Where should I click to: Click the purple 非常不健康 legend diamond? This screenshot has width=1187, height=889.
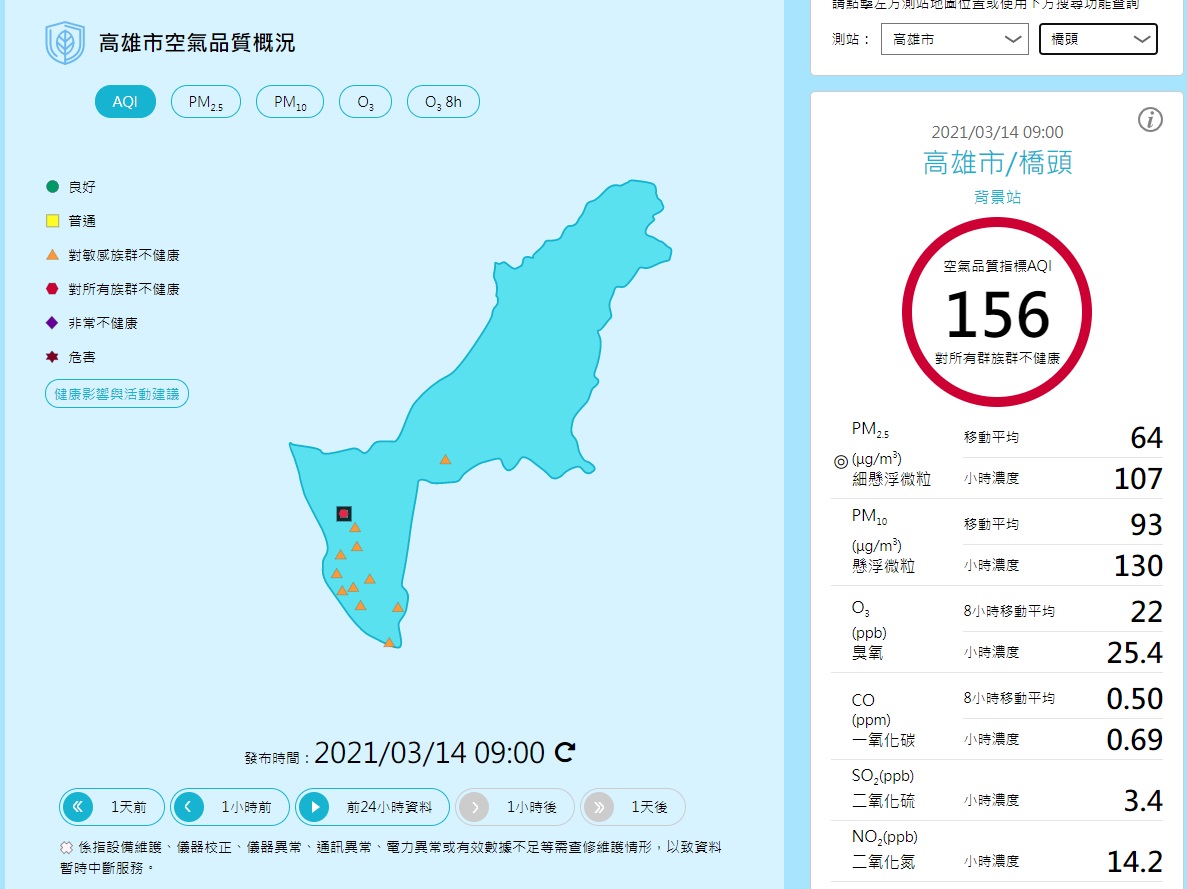tap(52, 323)
